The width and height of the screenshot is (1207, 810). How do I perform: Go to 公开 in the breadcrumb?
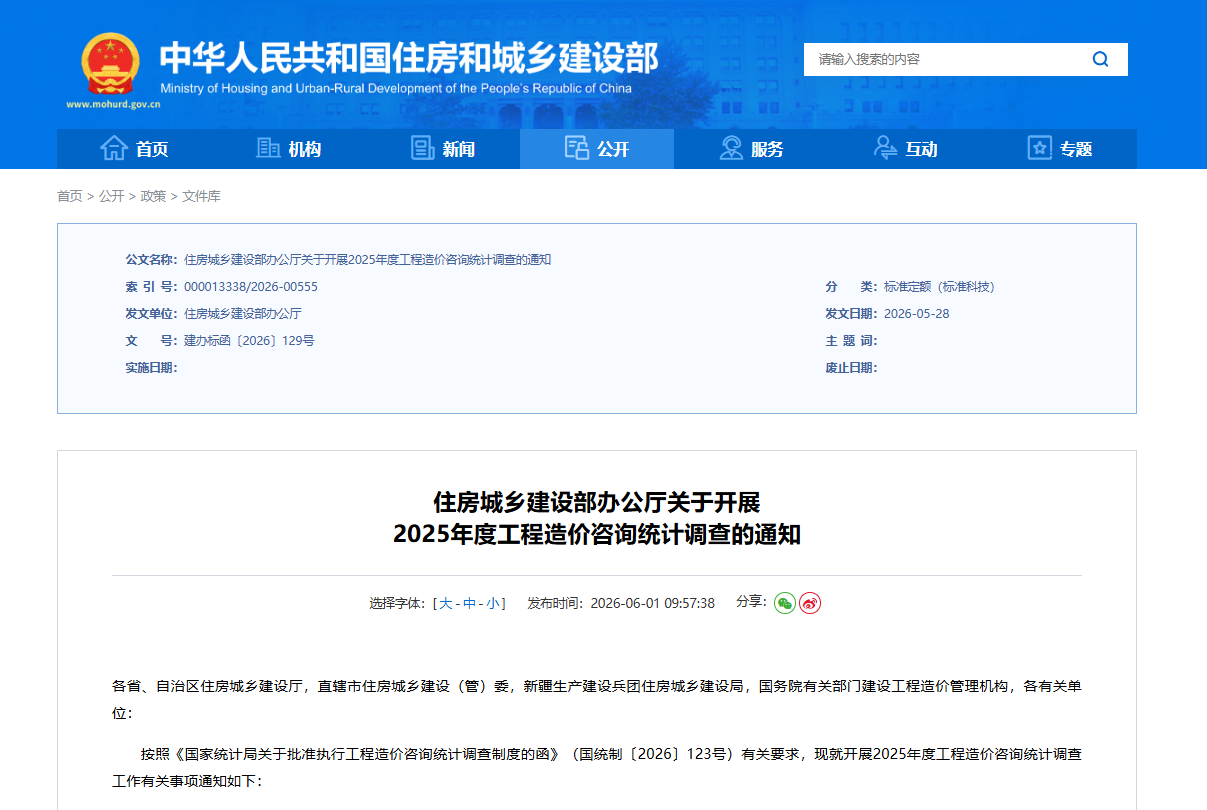point(112,196)
